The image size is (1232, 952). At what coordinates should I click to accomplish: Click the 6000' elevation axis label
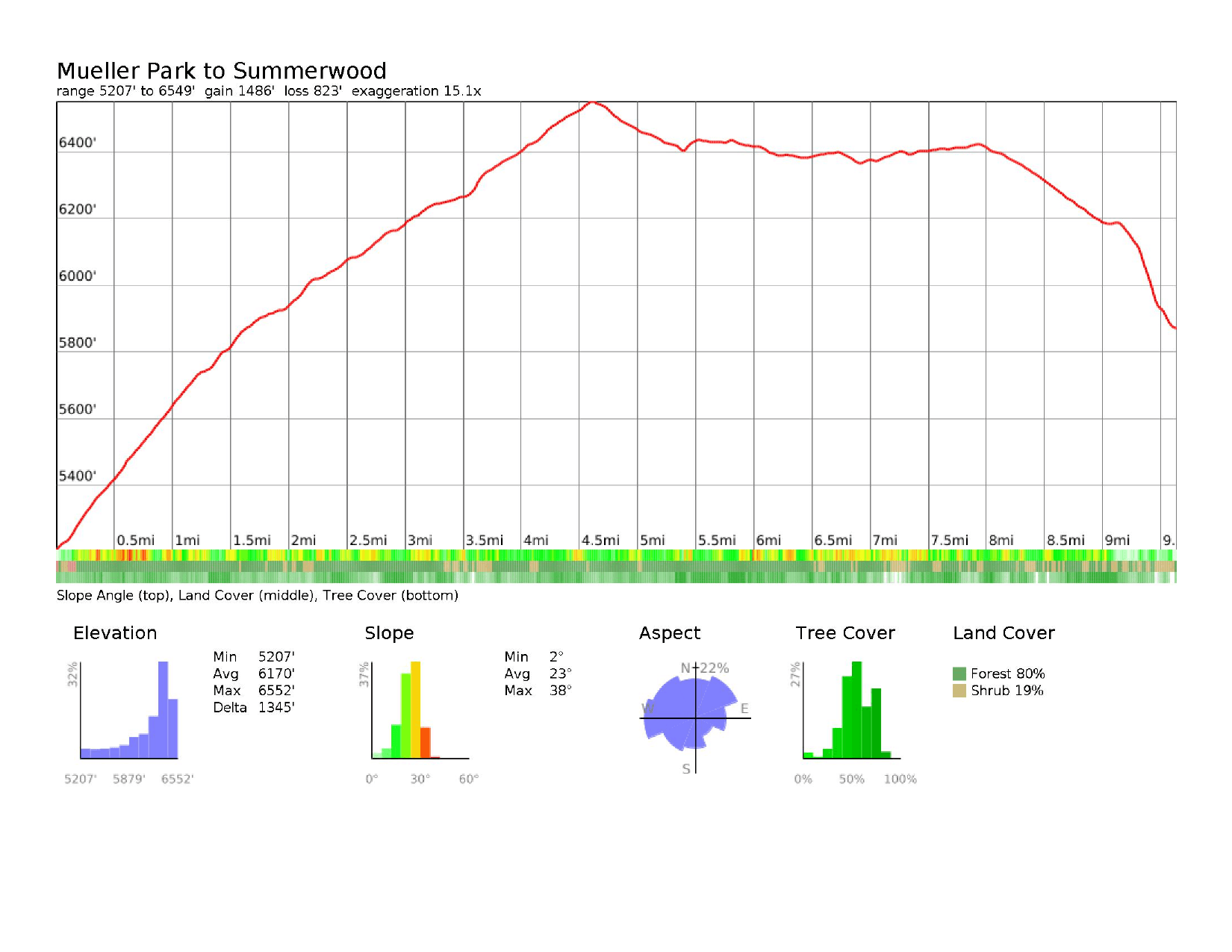coord(78,276)
